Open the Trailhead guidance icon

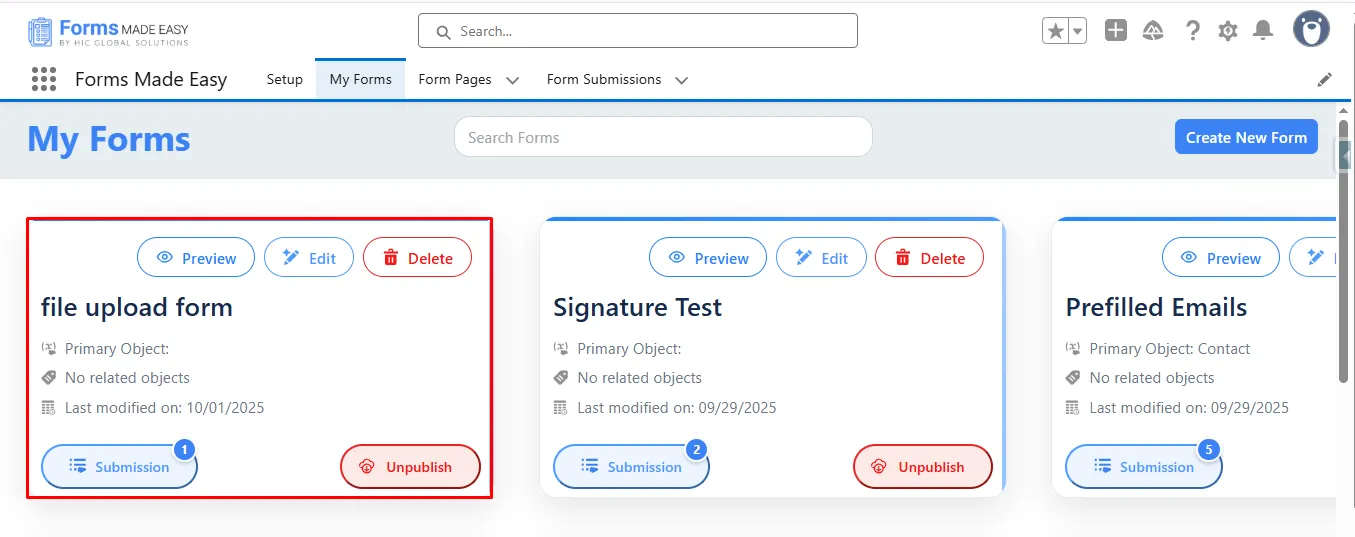(1153, 31)
